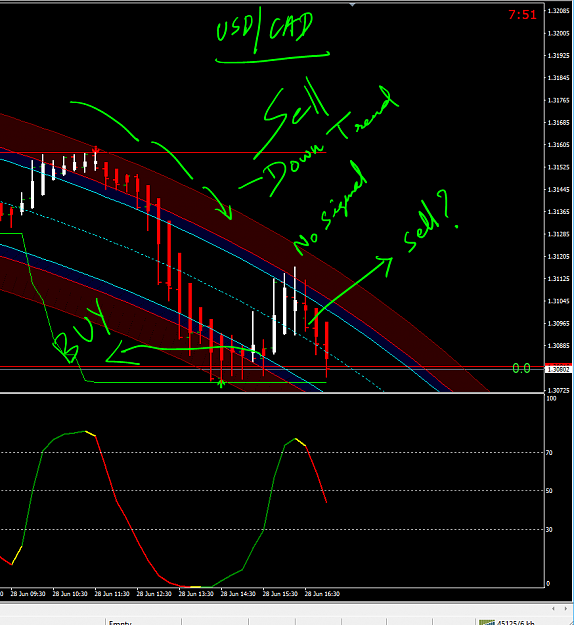Image resolution: width=574 pixels, height=625 pixels.
Task: Click the 1.31125 price scale label
Action: 558,279
